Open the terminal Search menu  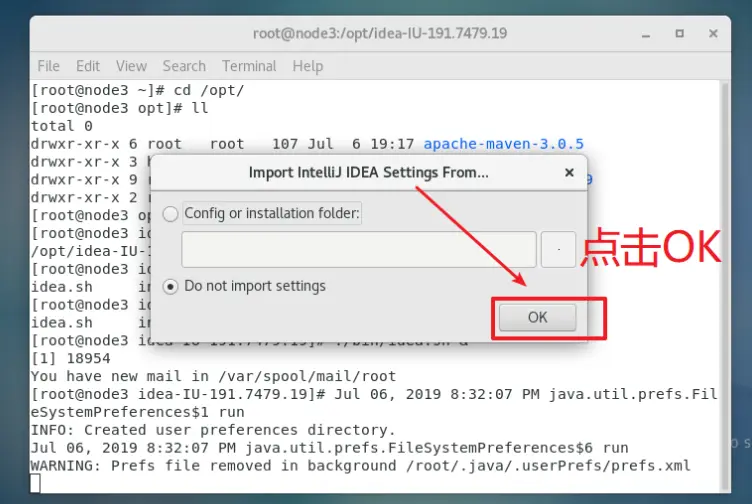point(184,66)
